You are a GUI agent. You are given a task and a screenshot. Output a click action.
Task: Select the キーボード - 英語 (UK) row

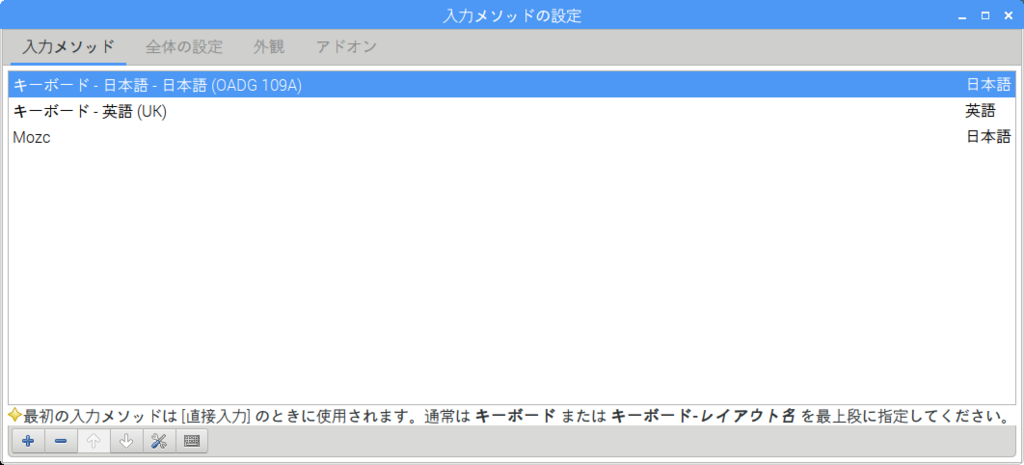tap(512, 111)
